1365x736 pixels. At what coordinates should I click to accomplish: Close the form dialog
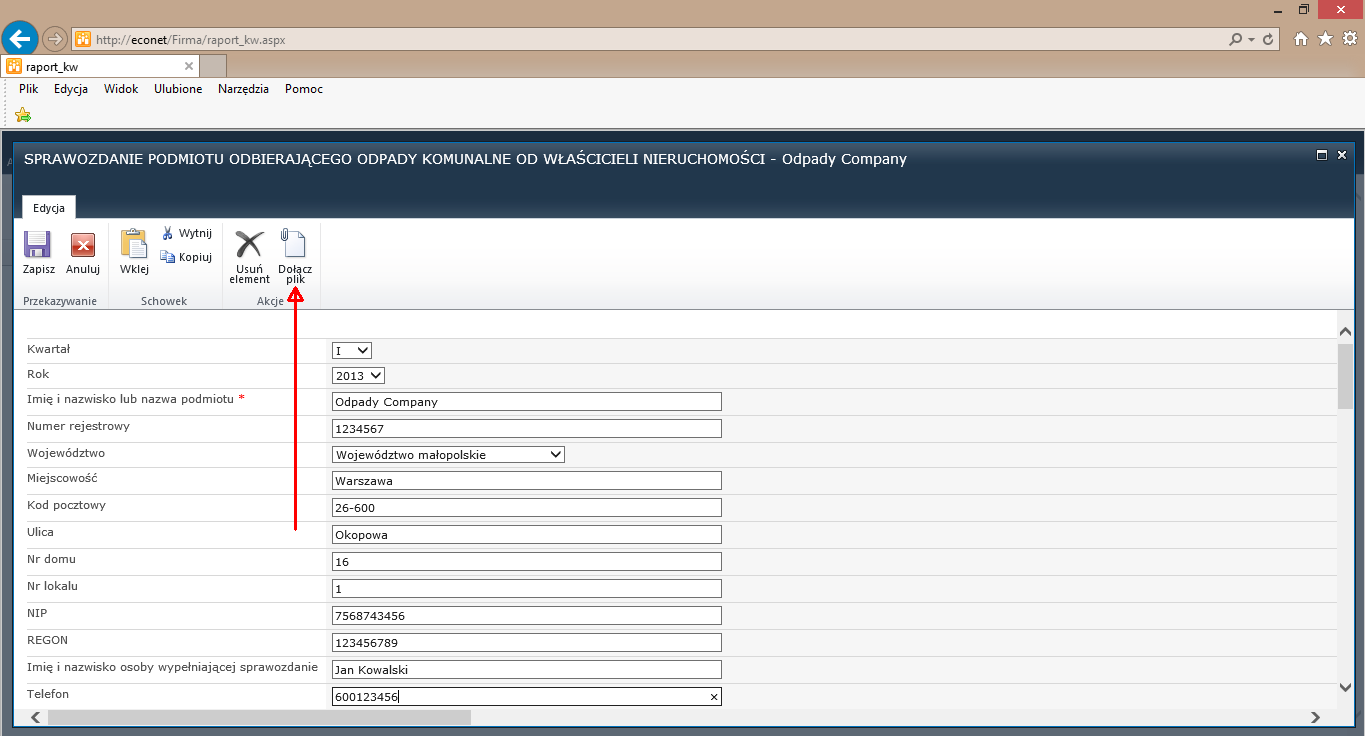click(1342, 155)
